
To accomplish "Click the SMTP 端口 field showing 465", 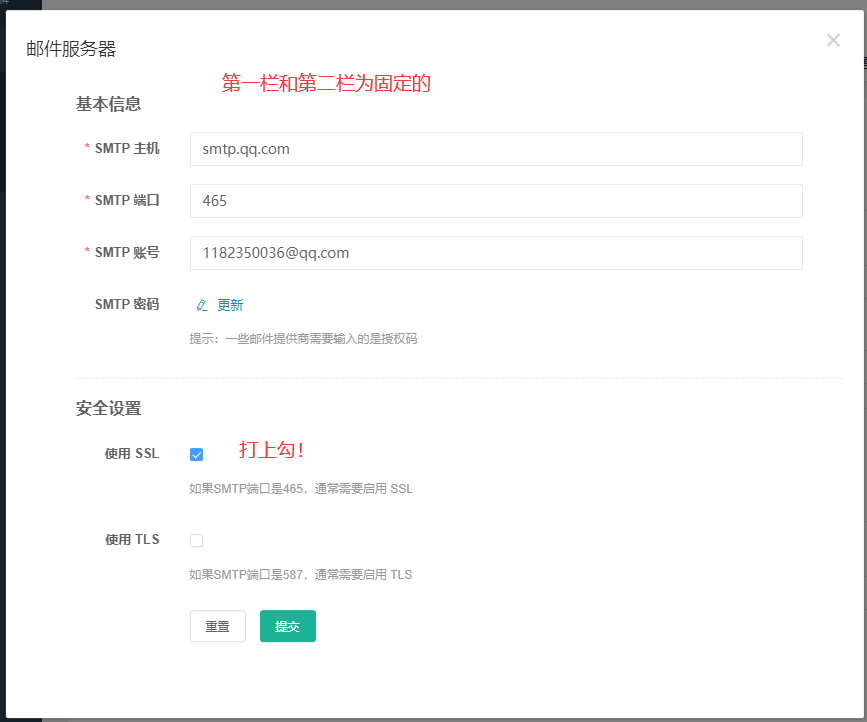I will pyautogui.click(x=495, y=201).
